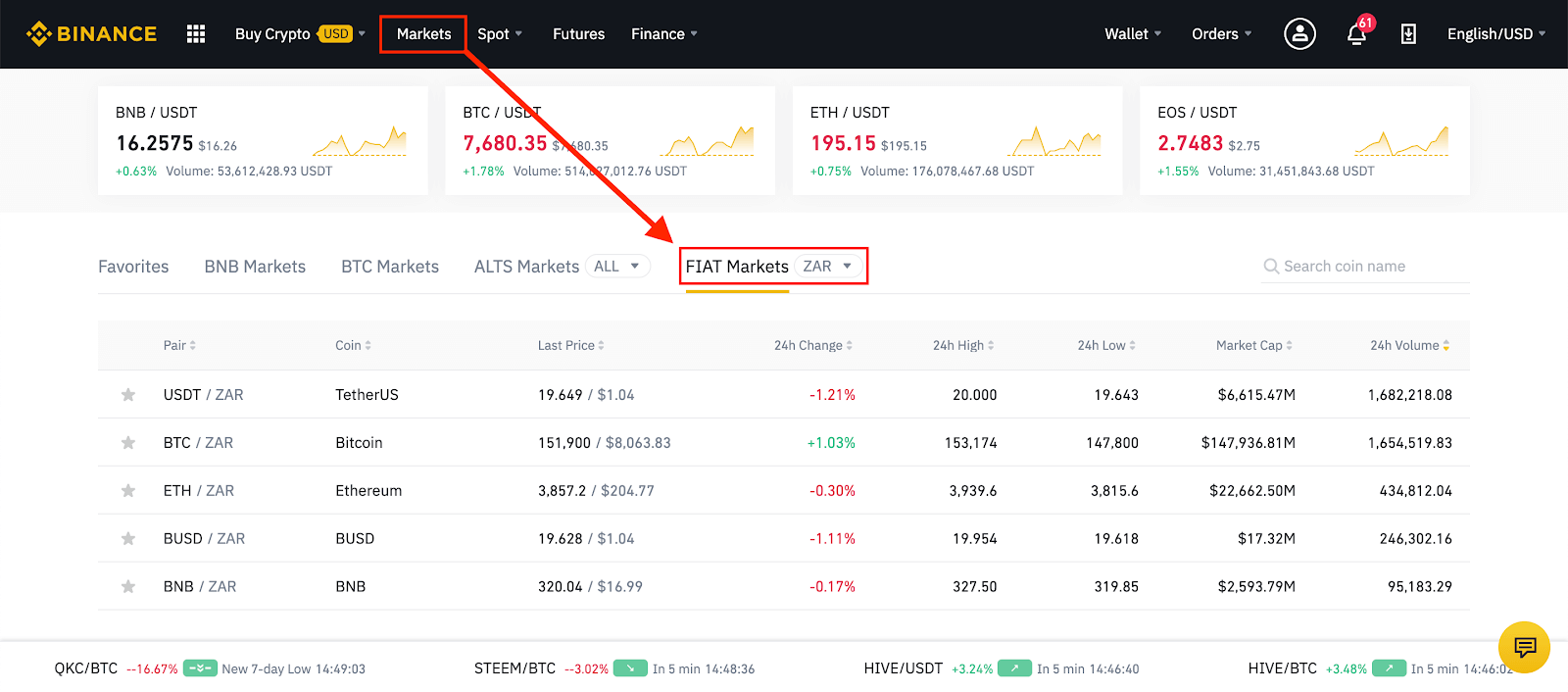
Task: Sort by 24h Change column arrows
Action: tap(849, 346)
